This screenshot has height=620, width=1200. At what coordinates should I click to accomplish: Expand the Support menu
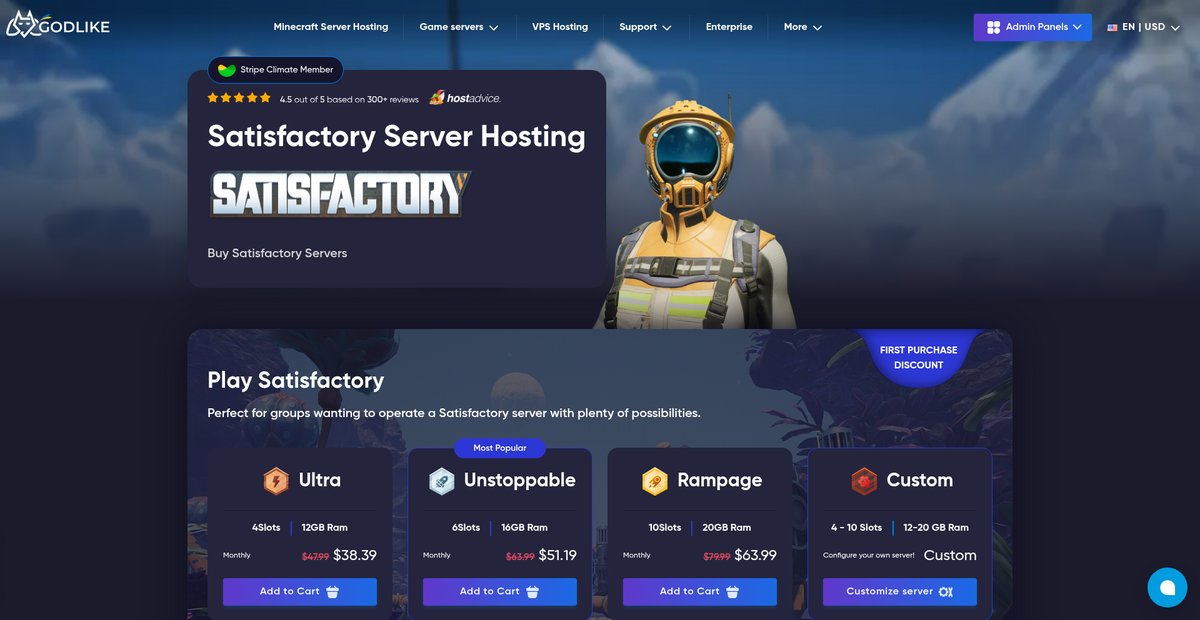645,27
